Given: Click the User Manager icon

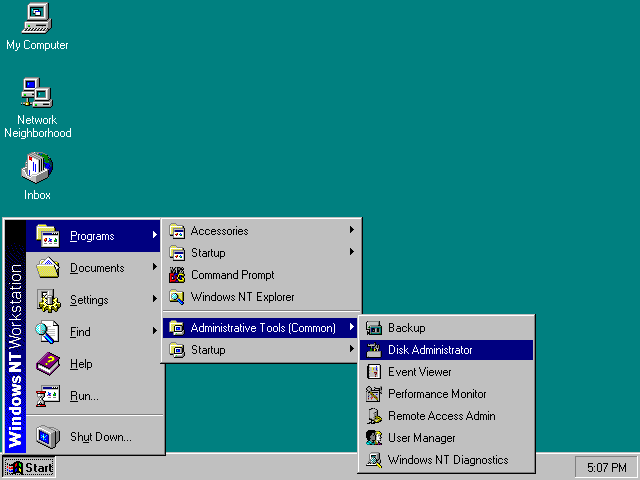Looking at the screenshot, I should click(x=374, y=438).
